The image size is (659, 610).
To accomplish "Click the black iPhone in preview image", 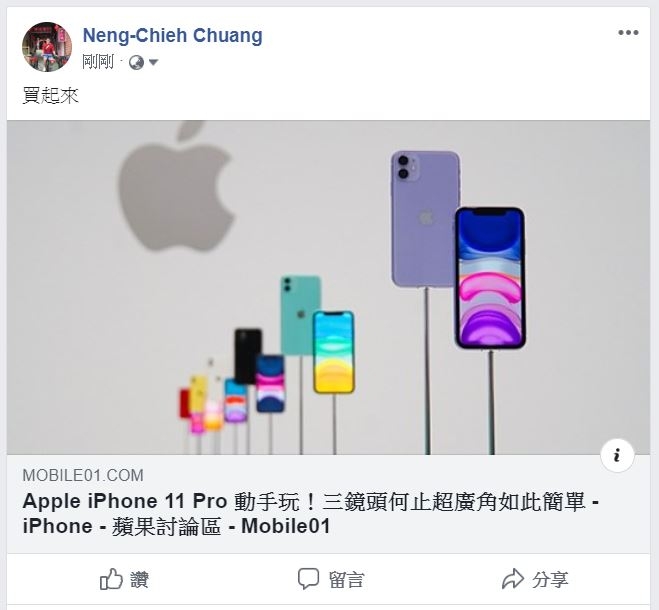I will tap(248, 356).
